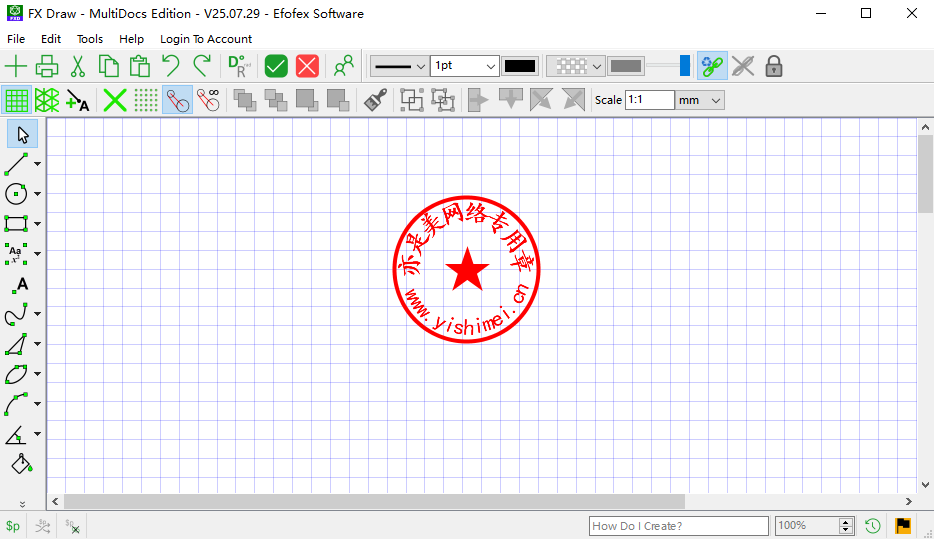
Task: Cut selection with the scissors icon
Action: pyautogui.click(x=77, y=66)
